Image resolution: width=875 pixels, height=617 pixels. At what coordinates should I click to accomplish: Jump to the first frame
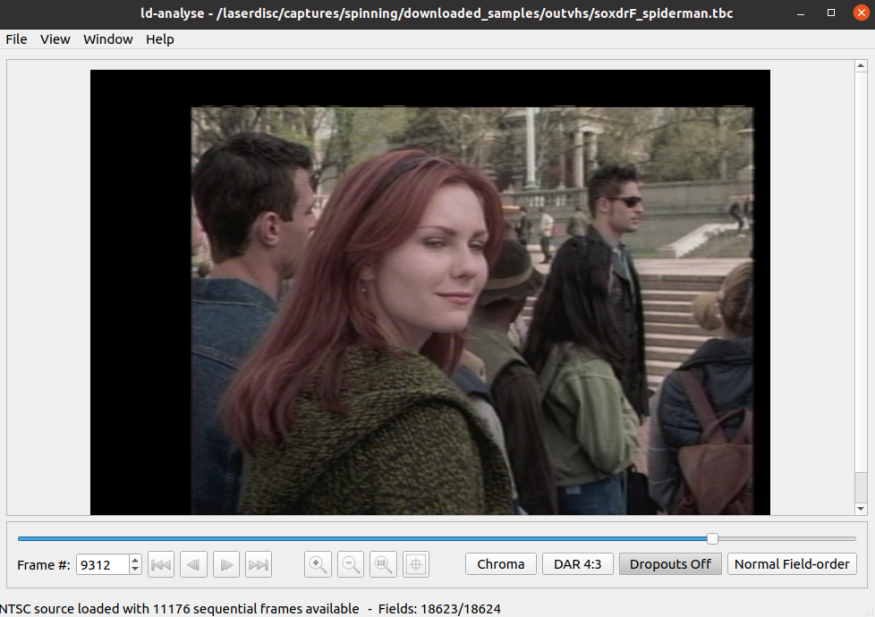[161, 565]
